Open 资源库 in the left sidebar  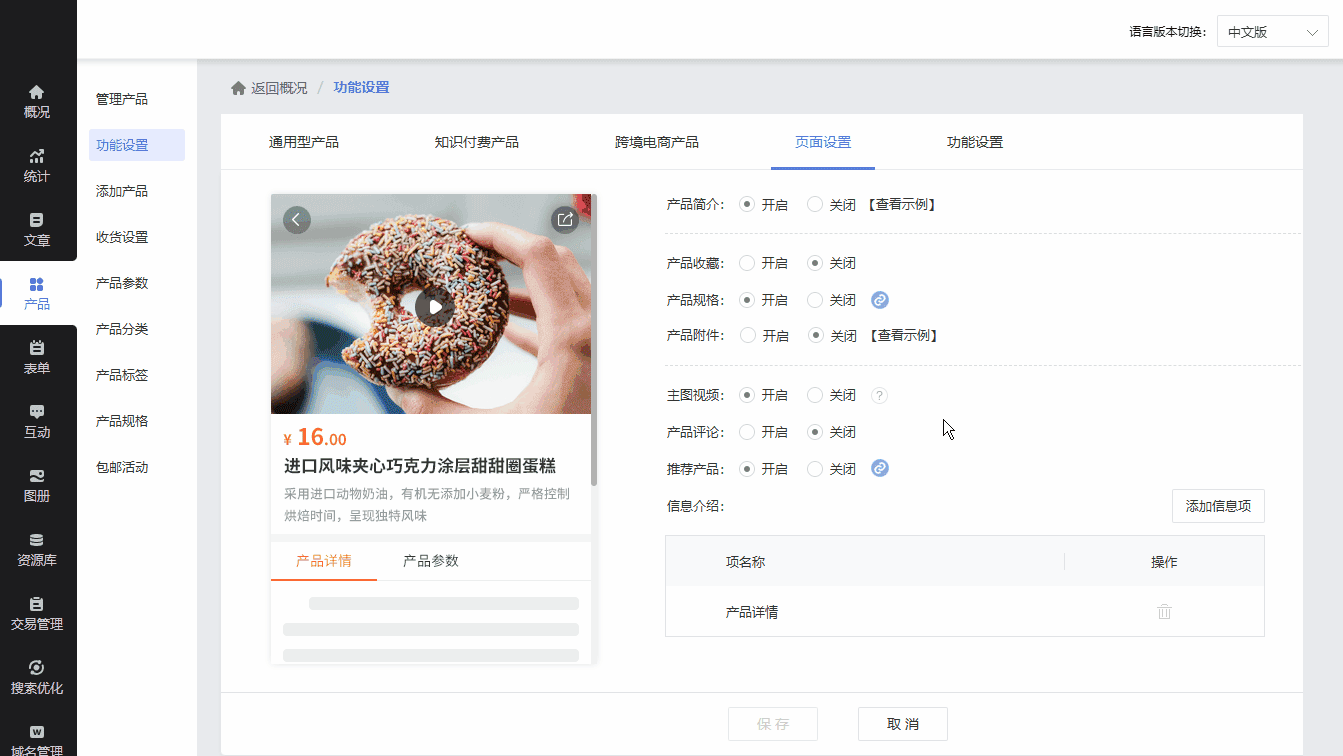(x=37, y=550)
